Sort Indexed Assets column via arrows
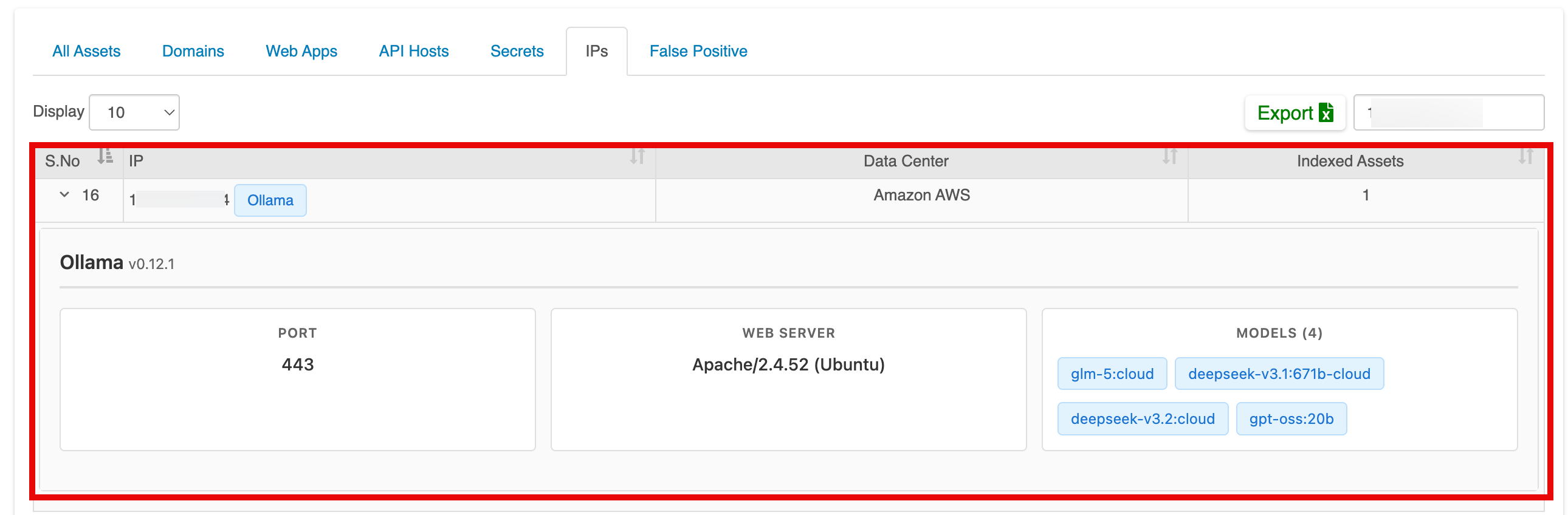This screenshot has height=515, width=1568. coord(1525,156)
